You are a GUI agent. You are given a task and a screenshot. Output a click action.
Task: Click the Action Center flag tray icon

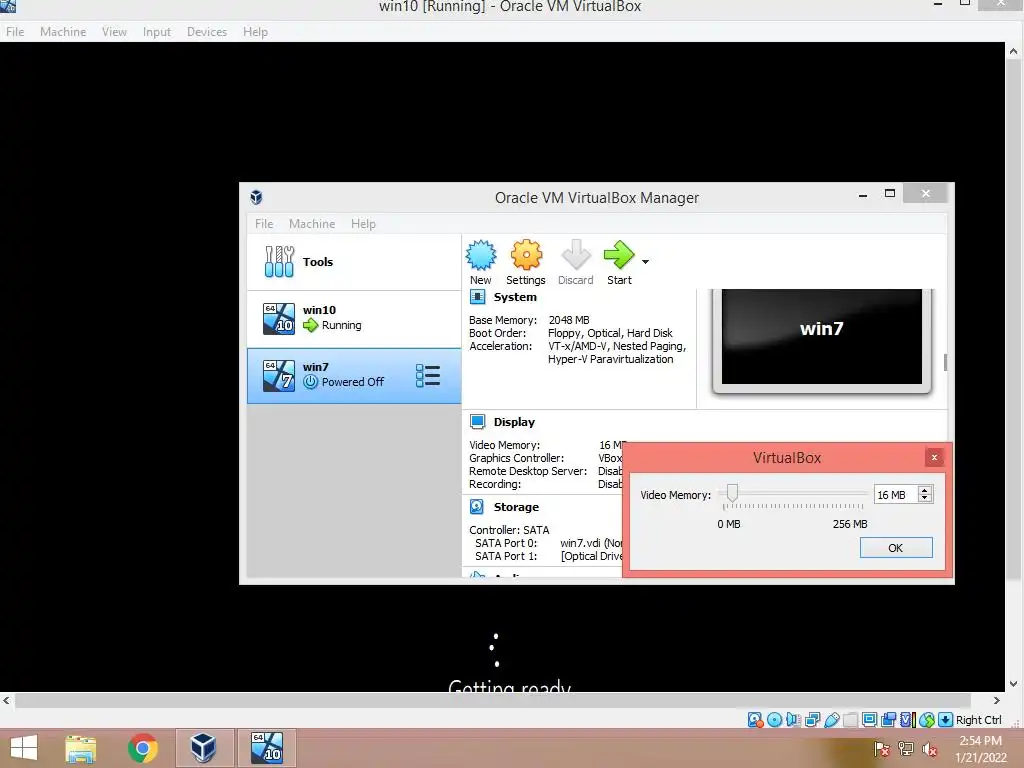tap(882, 748)
